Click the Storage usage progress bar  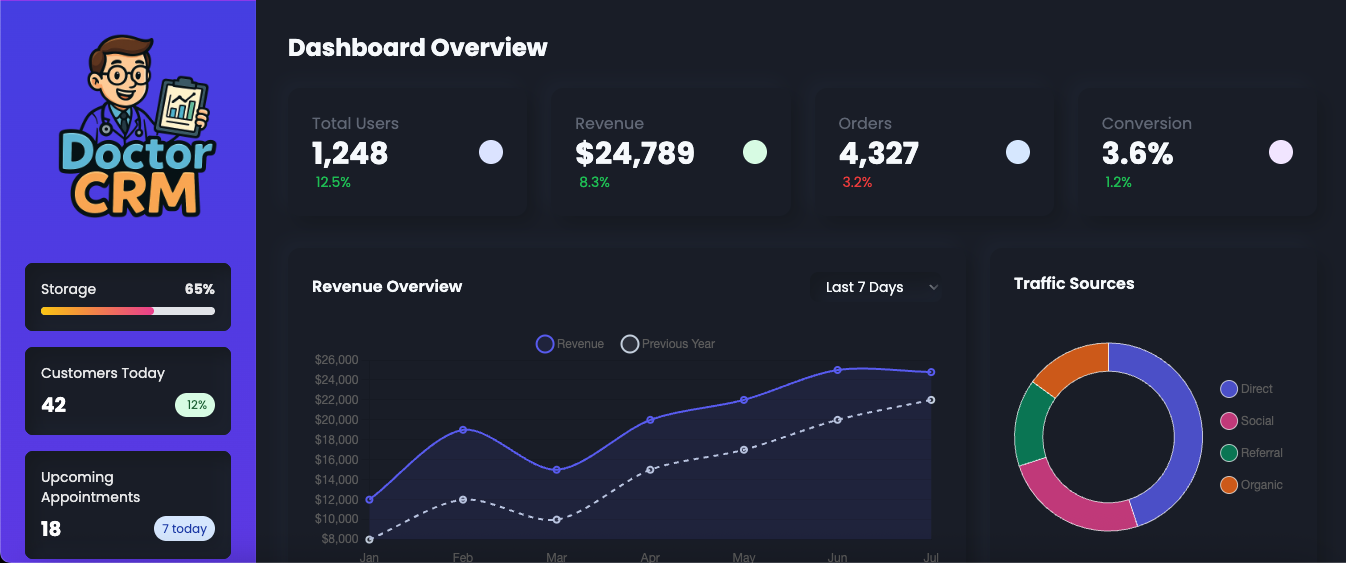(x=128, y=311)
